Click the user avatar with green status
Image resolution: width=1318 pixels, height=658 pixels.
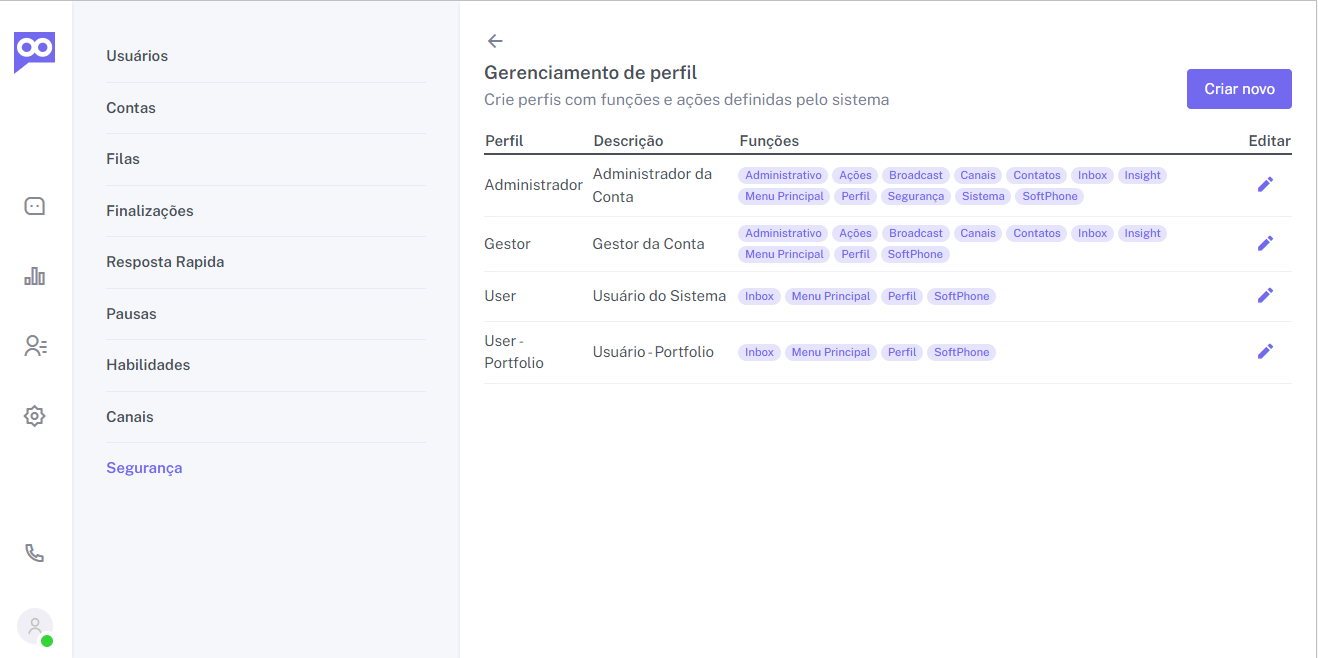click(35, 627)
